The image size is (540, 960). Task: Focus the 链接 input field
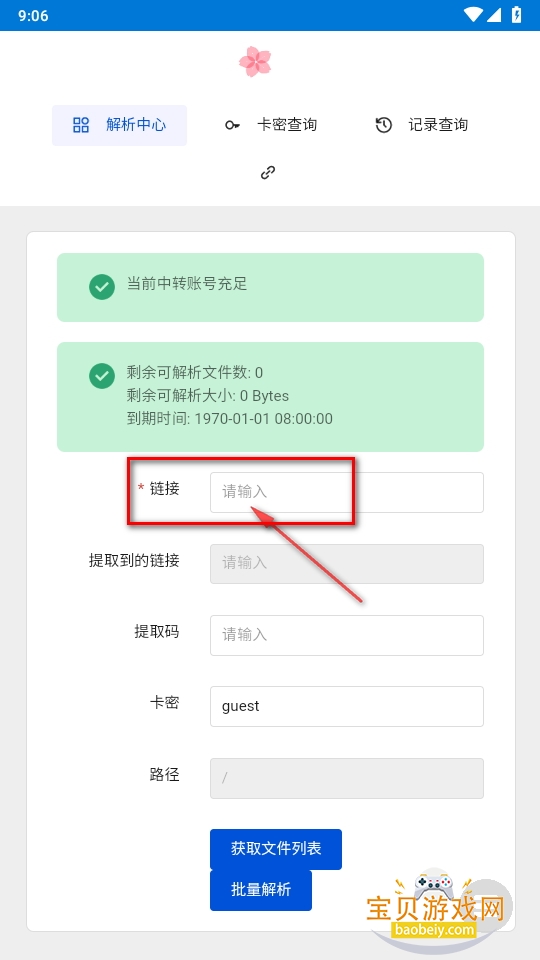347,492
